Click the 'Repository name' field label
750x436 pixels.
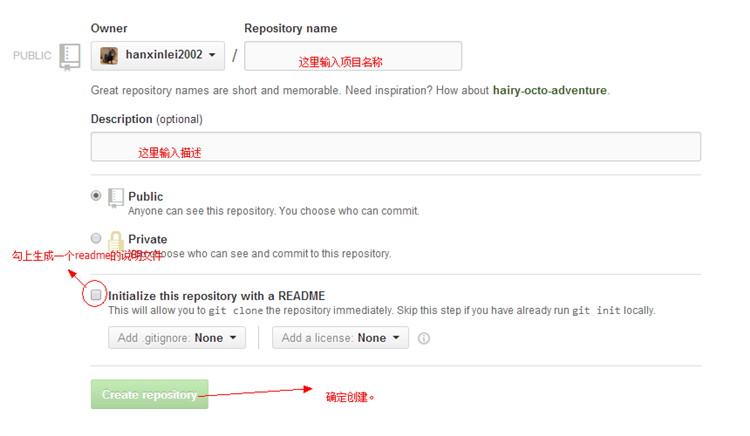click(291, 28)
